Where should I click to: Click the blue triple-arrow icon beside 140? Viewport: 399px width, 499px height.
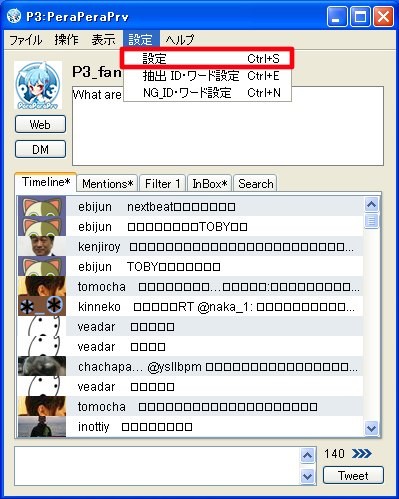(362, 453)
